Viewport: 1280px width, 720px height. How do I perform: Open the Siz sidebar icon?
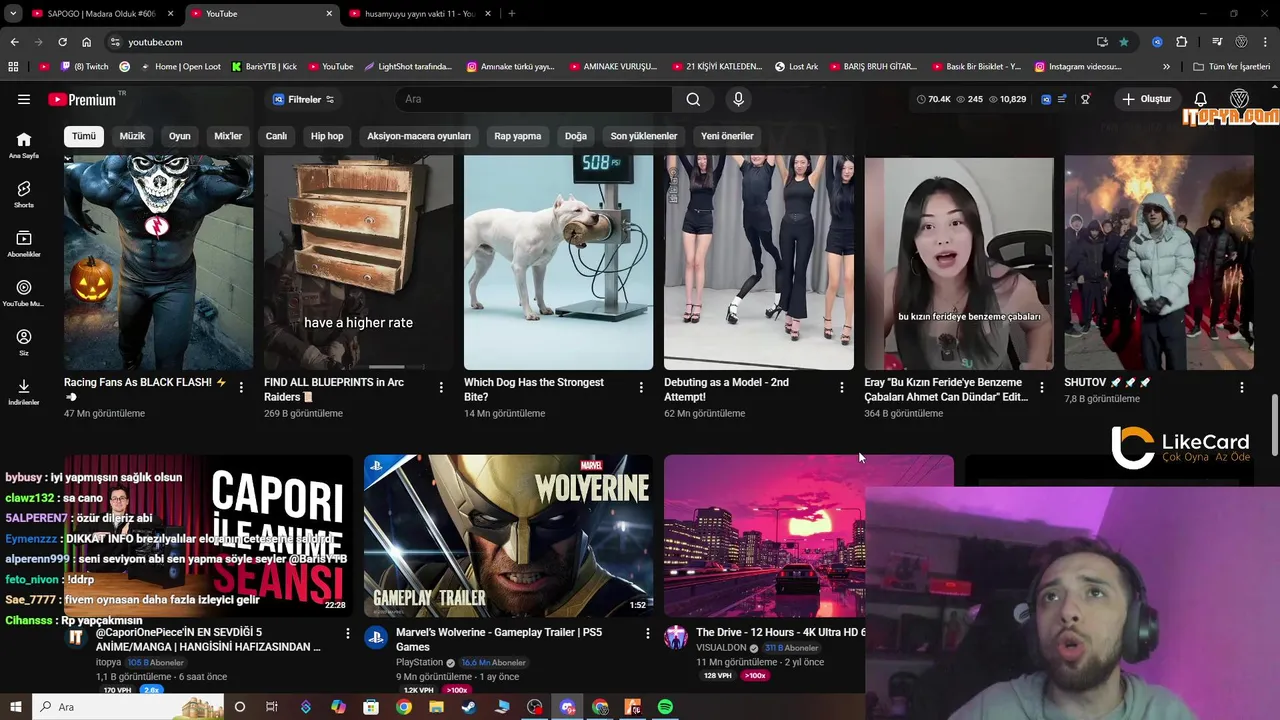[x=24, y=343]
